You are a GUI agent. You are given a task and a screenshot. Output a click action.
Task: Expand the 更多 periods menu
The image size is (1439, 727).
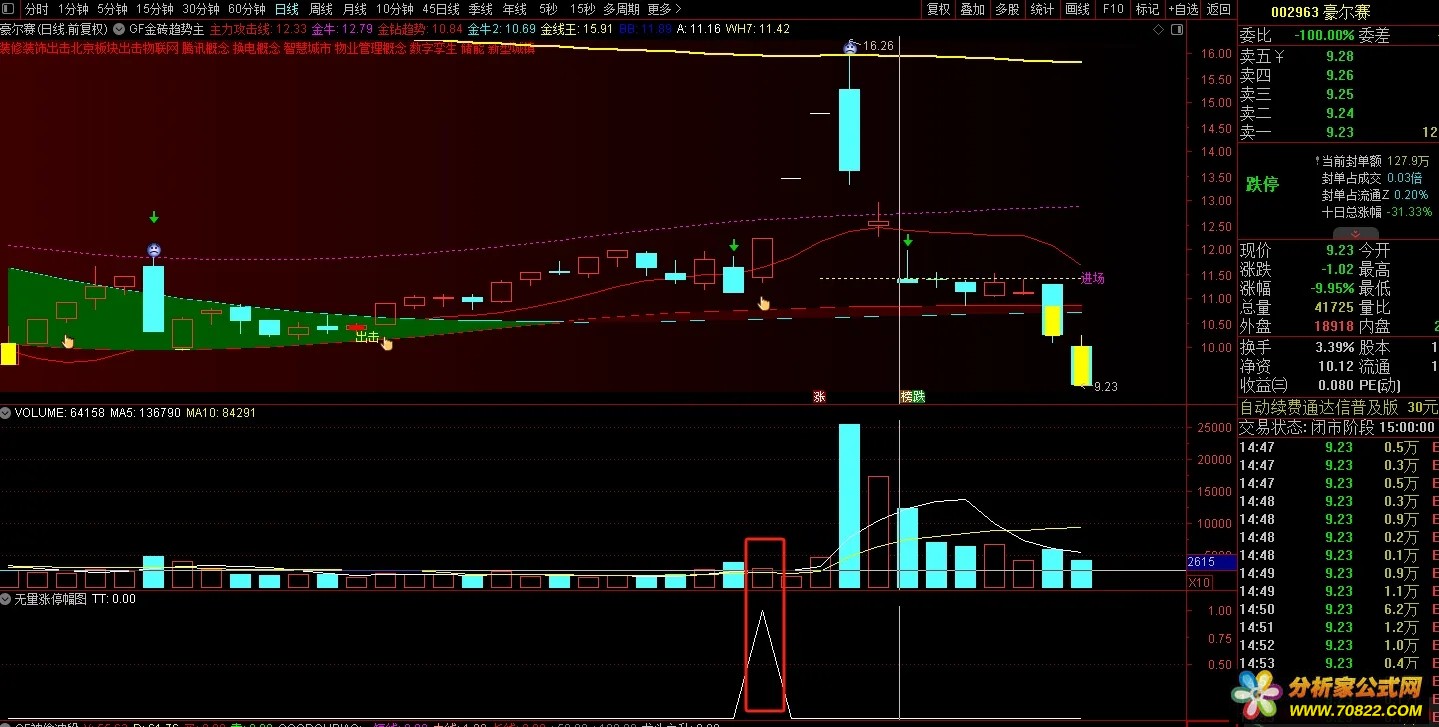point(665,9)
